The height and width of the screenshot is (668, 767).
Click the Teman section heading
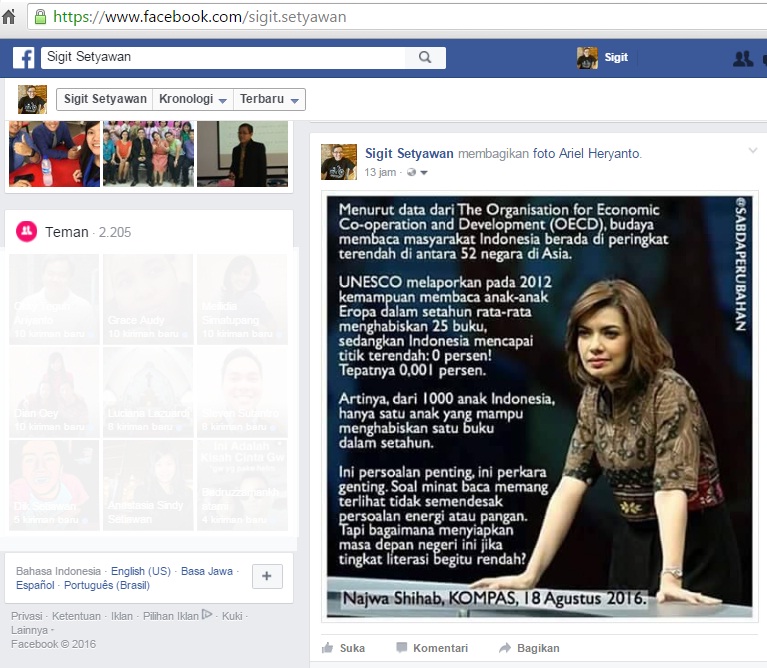point(67,232)
